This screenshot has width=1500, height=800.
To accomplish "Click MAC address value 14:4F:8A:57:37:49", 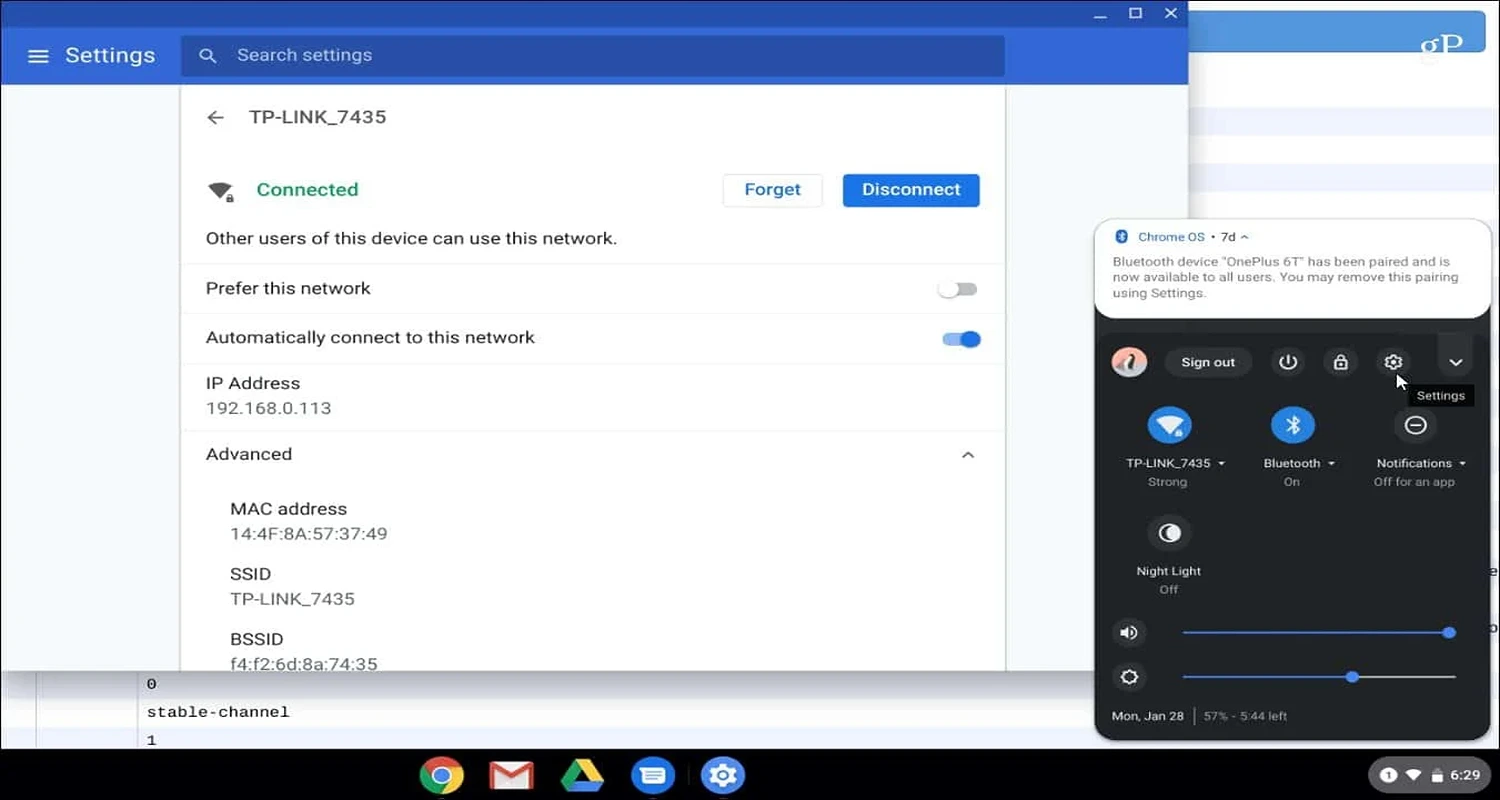I will coord(309,534).
